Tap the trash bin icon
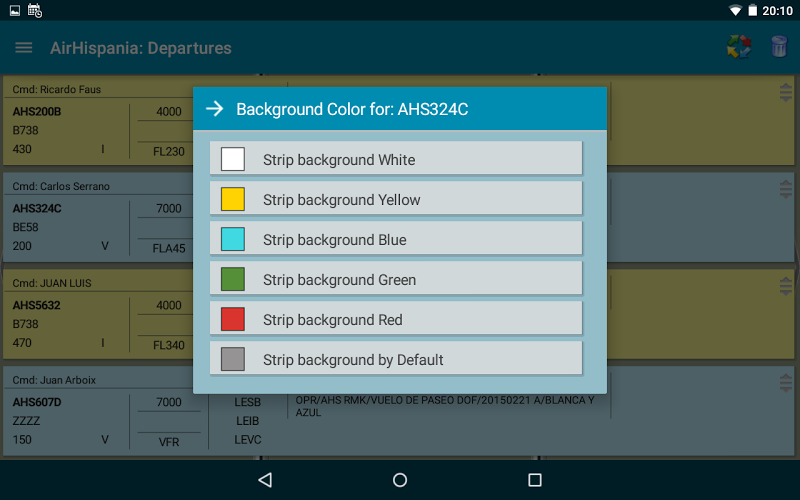Image resolution: width=800 pixels, height=500 pixels. (x=779, y=46)
